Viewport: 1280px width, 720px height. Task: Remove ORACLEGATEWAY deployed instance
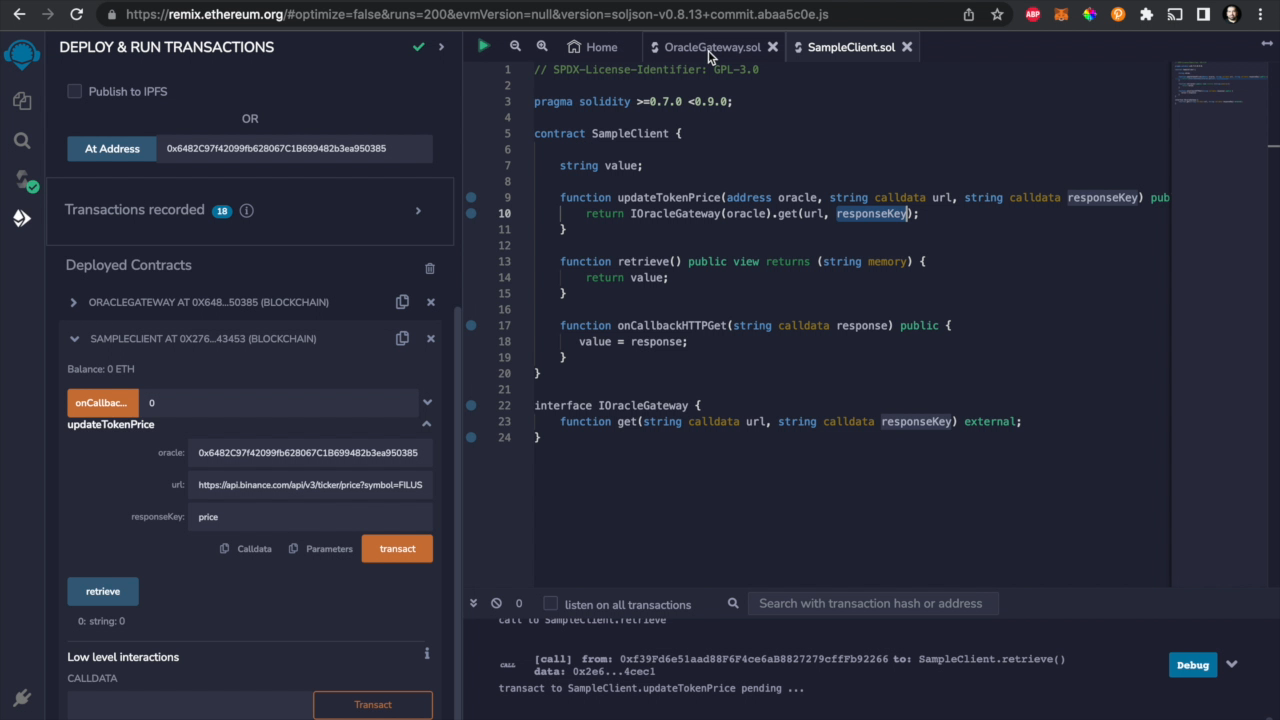pos(431,302)
